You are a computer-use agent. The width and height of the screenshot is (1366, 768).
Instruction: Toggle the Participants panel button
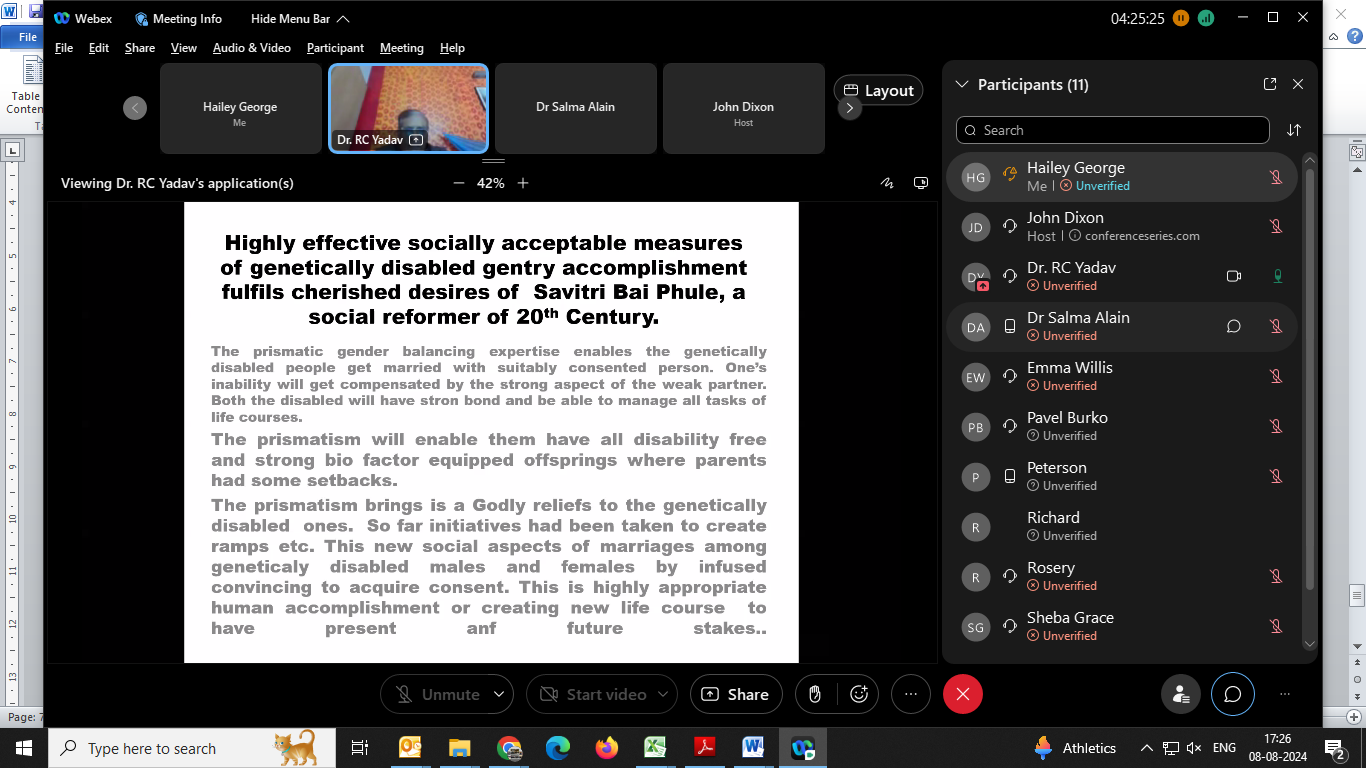point(1181,694)
